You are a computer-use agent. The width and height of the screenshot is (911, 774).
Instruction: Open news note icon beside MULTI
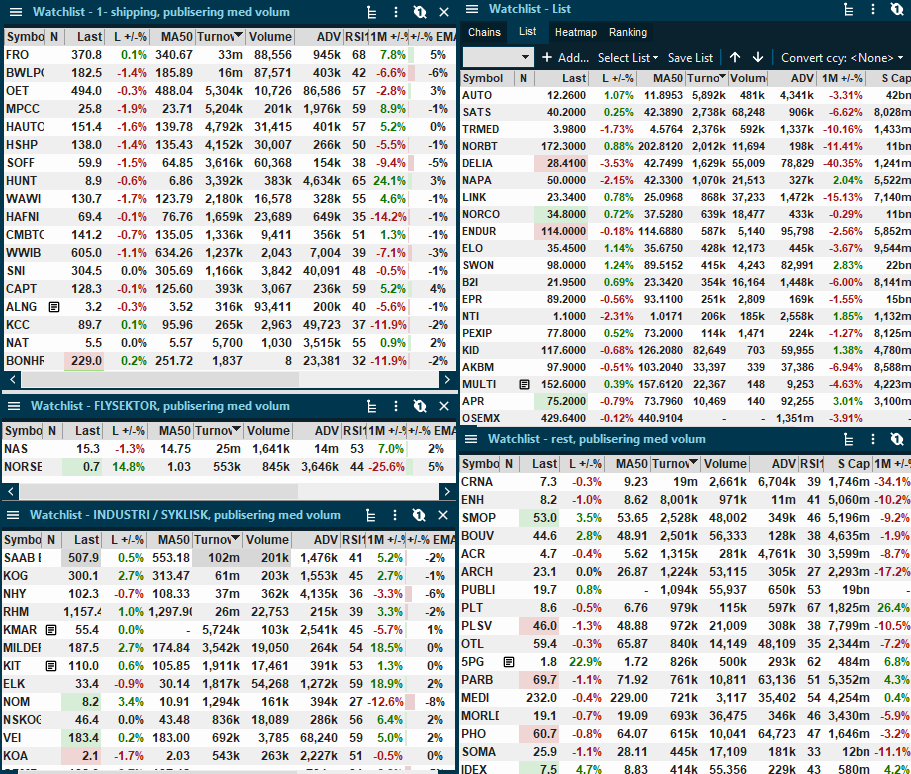coord(525,384)
